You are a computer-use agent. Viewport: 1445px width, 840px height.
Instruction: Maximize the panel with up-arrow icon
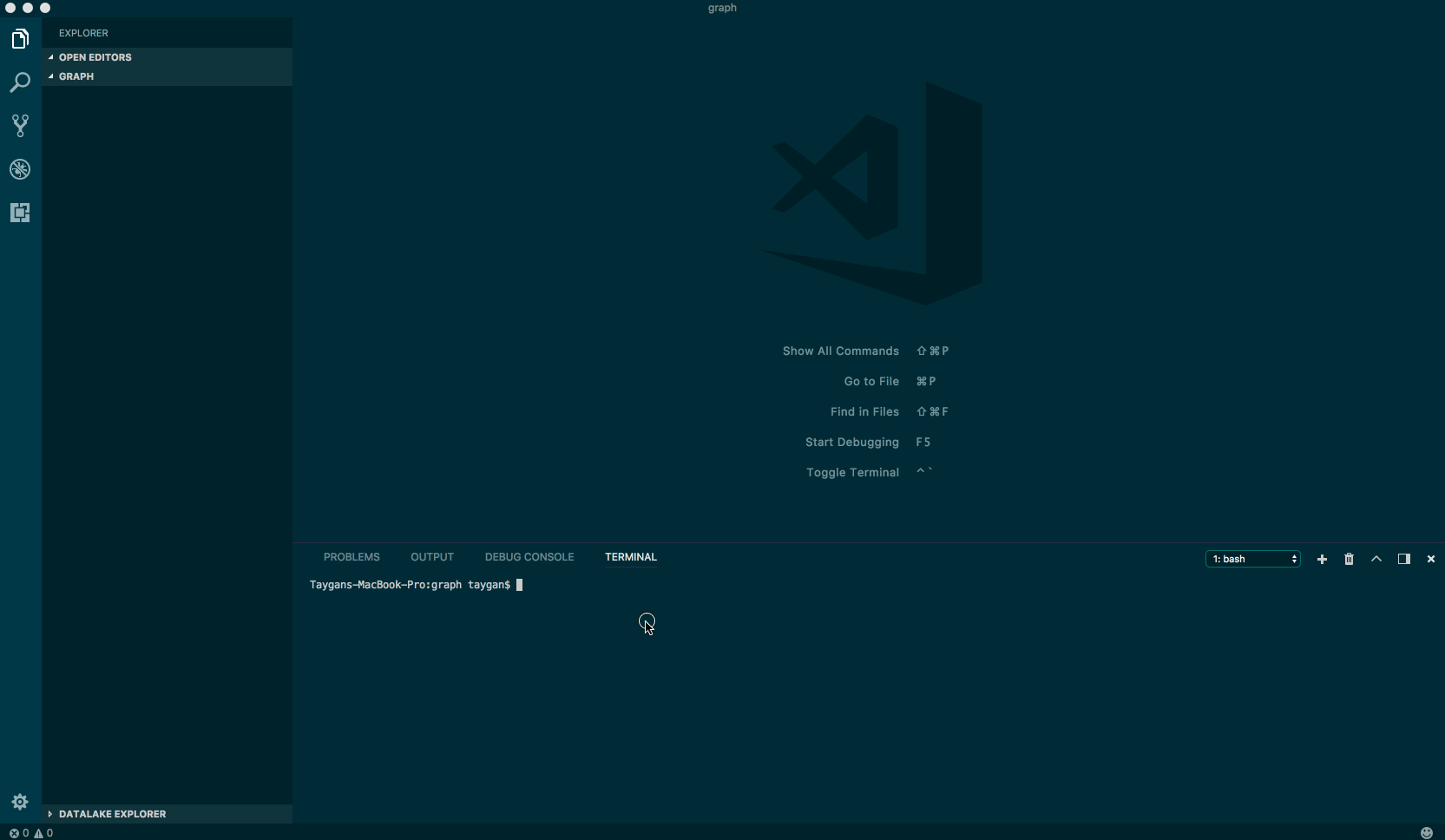point(1376,559)
